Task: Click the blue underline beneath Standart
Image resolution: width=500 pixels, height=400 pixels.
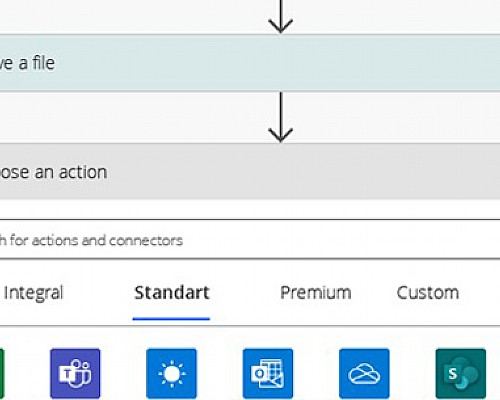Action: [x=171, y=319]
